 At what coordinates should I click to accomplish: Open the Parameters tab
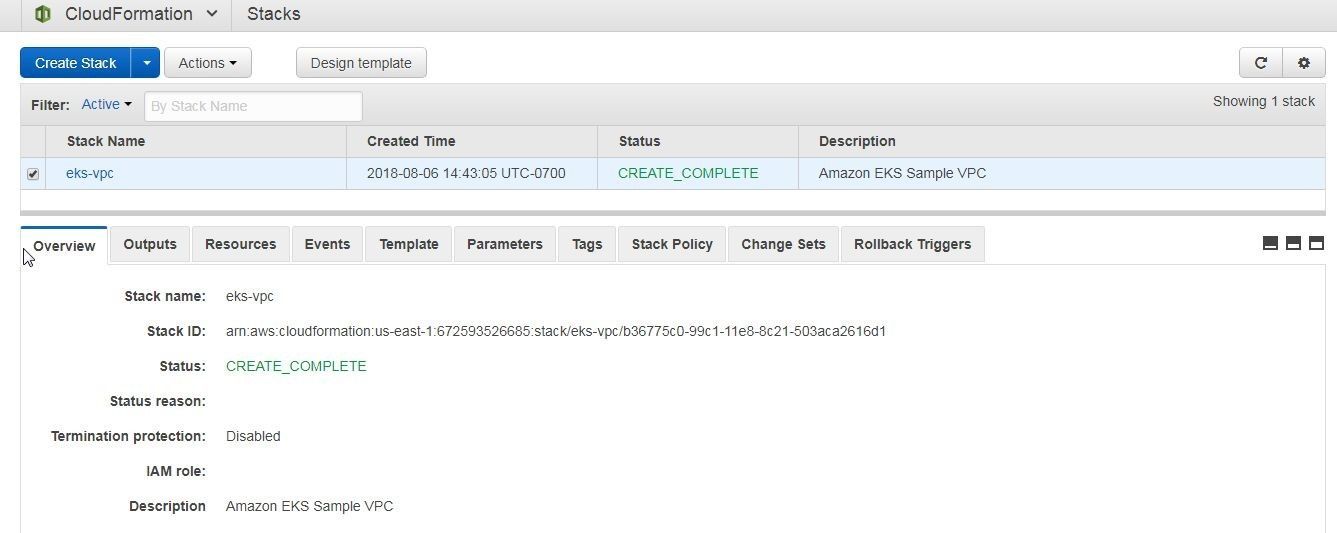tap(505, 244)
